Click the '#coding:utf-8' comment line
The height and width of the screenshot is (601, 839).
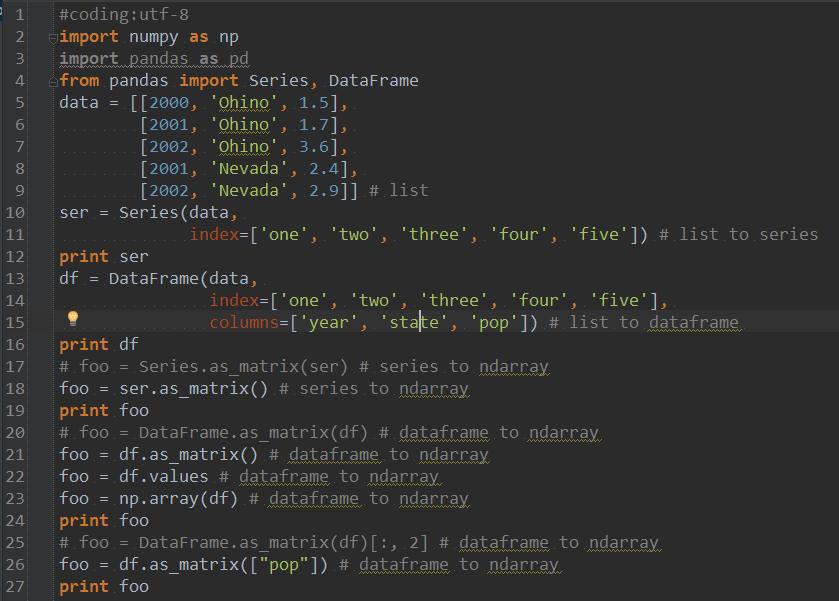click(118, 14)
